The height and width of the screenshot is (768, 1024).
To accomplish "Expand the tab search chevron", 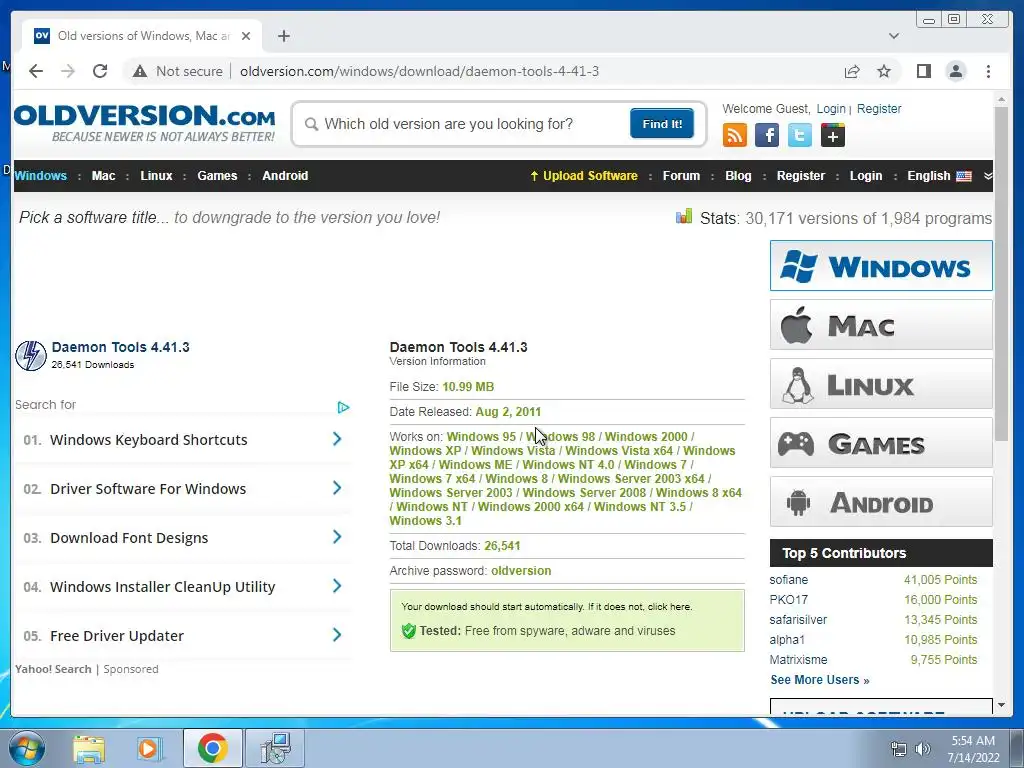I will pyautogui.click(x=893, y=36).
